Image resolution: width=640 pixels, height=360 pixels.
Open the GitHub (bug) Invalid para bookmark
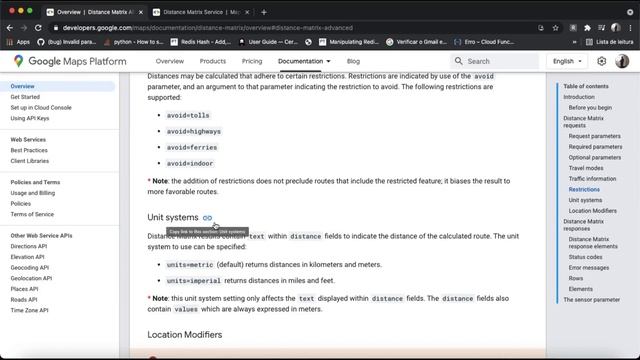coord(67,42)
